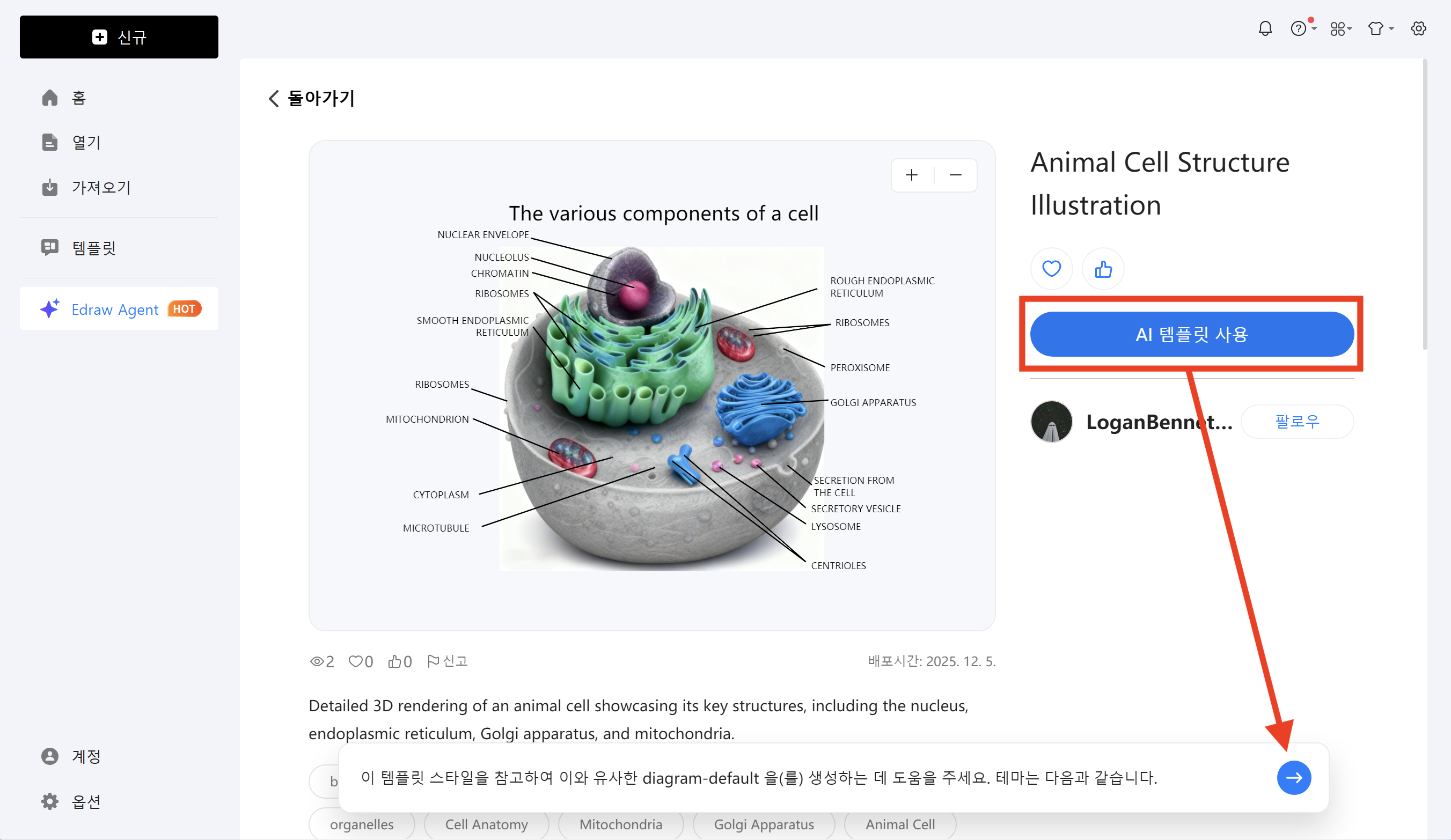Send the prompt with blue arrow button
The width and height of the screenshot is (1451, 840).
[1293, 778]
